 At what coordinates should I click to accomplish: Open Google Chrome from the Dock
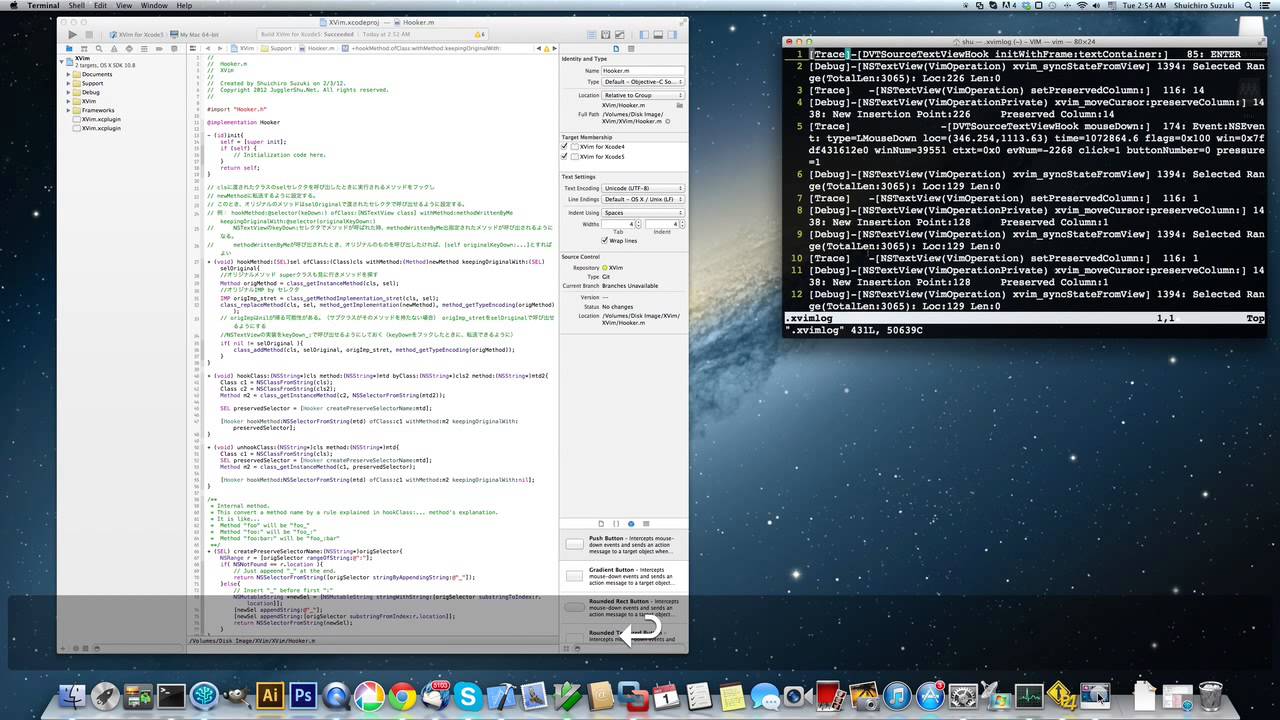coord(402,696)
